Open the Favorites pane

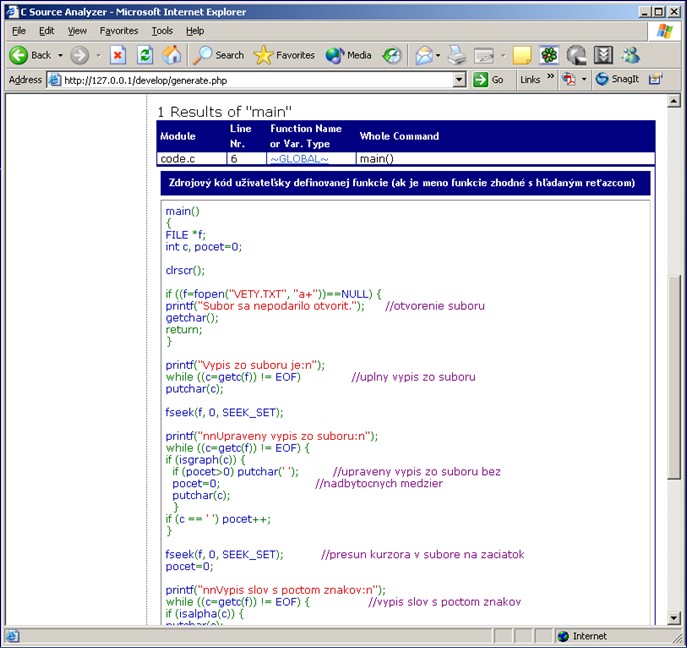(285, 55)
